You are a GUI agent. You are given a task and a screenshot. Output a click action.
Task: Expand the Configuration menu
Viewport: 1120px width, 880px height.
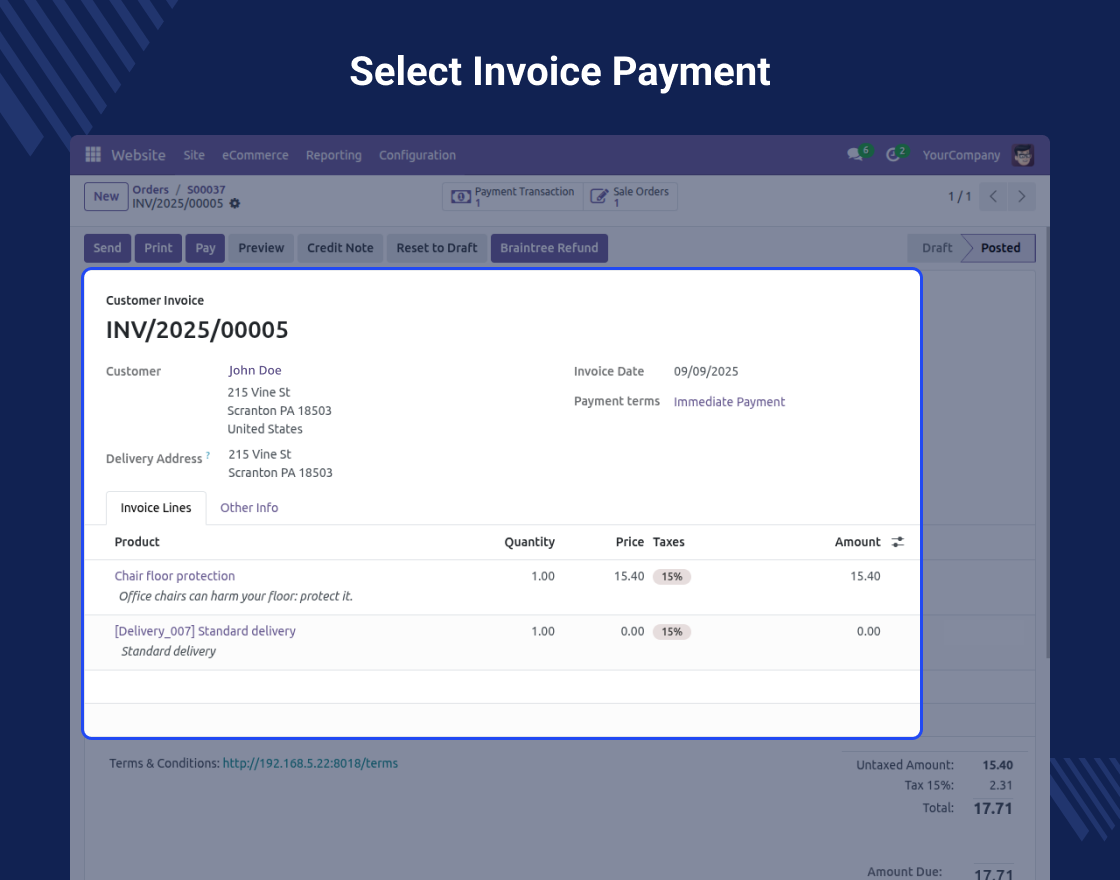(417, 155)
